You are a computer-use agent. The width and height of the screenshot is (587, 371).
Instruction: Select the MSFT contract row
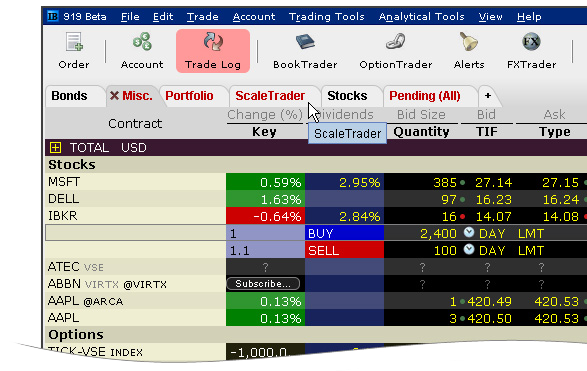135,182
